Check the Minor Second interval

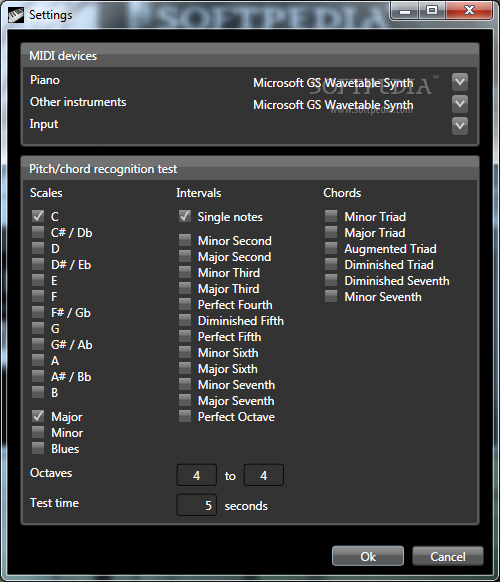click(185, 240)
